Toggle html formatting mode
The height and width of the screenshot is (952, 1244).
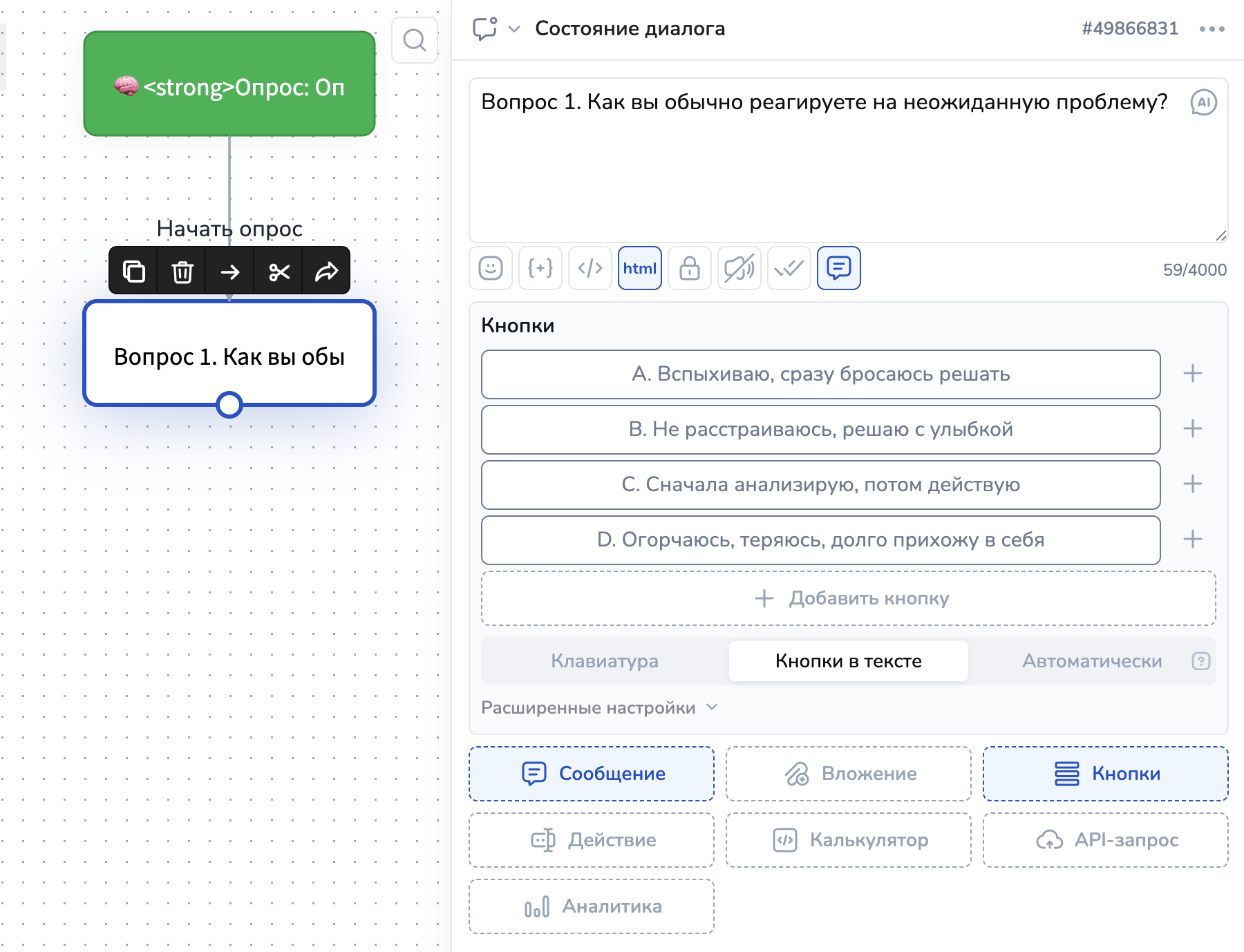click(640, 268)
